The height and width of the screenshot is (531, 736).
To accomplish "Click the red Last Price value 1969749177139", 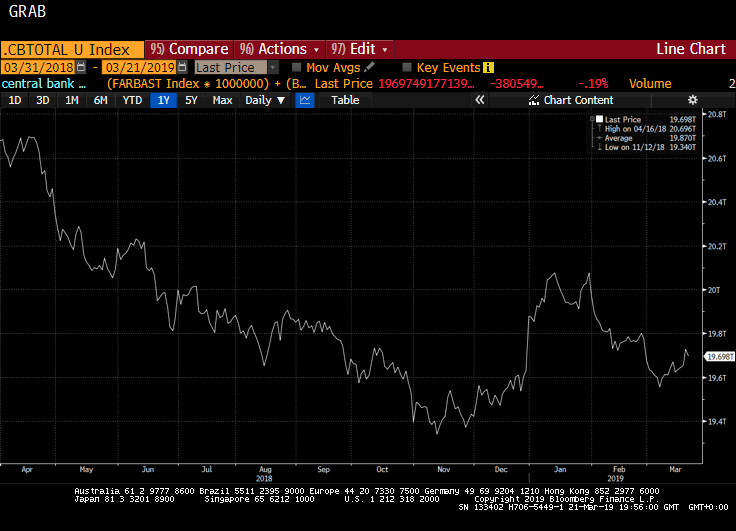I will (x=426, y=84).
